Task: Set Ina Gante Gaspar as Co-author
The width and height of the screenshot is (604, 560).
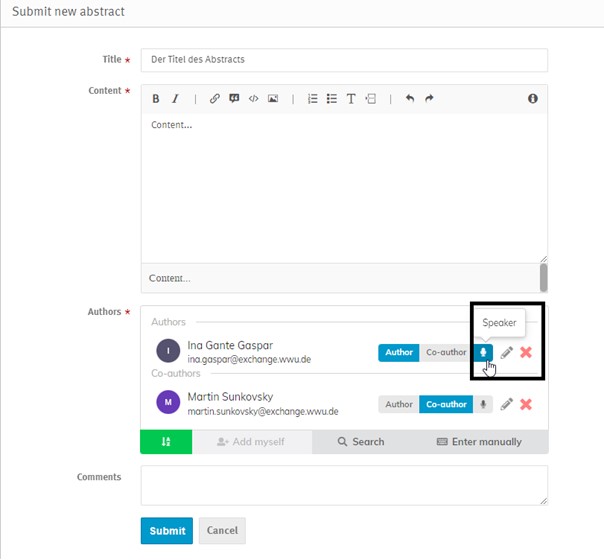Action: click(x=446, y=352)
